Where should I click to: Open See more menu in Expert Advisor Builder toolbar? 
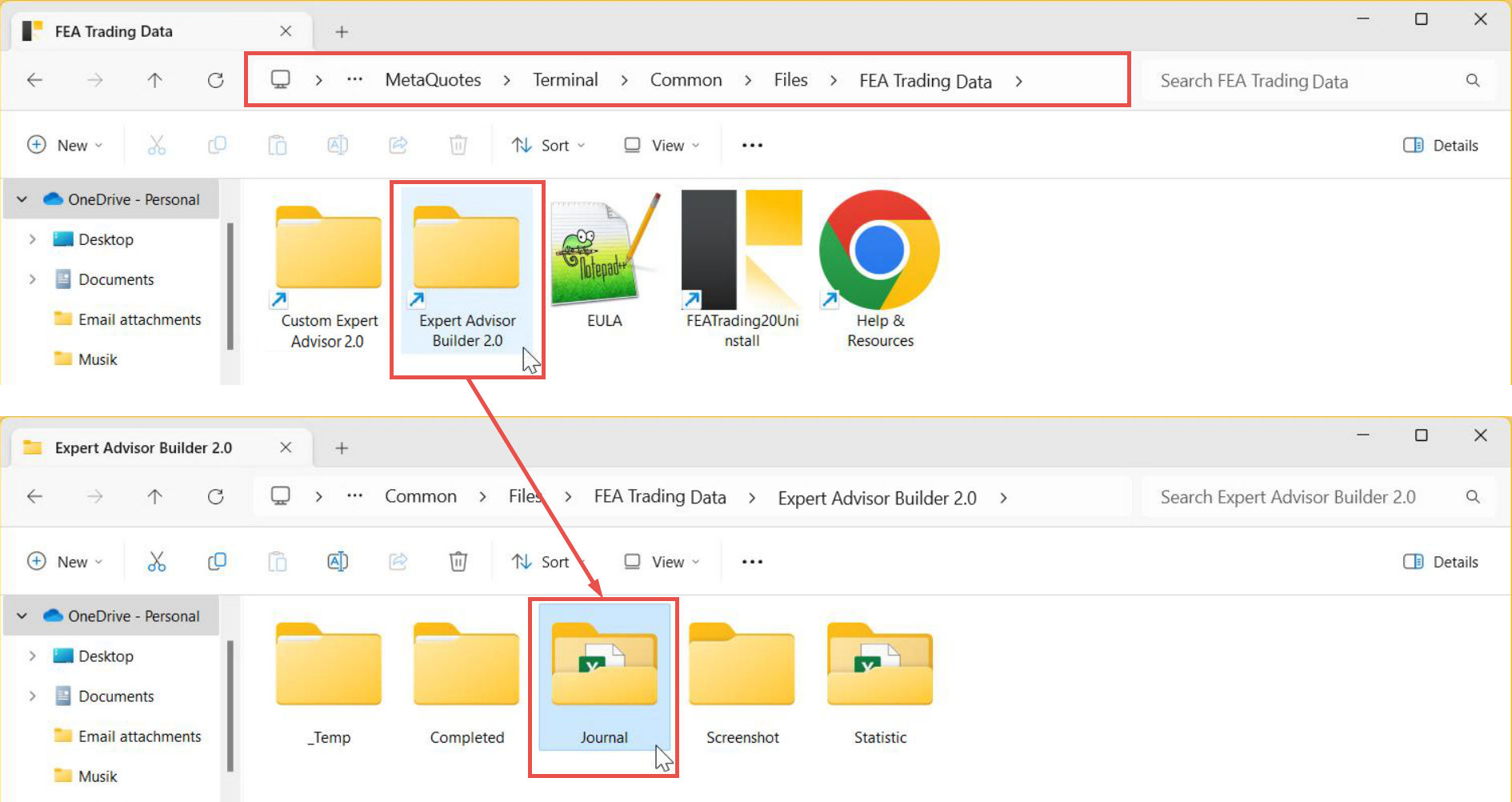[x=752, y=562]
